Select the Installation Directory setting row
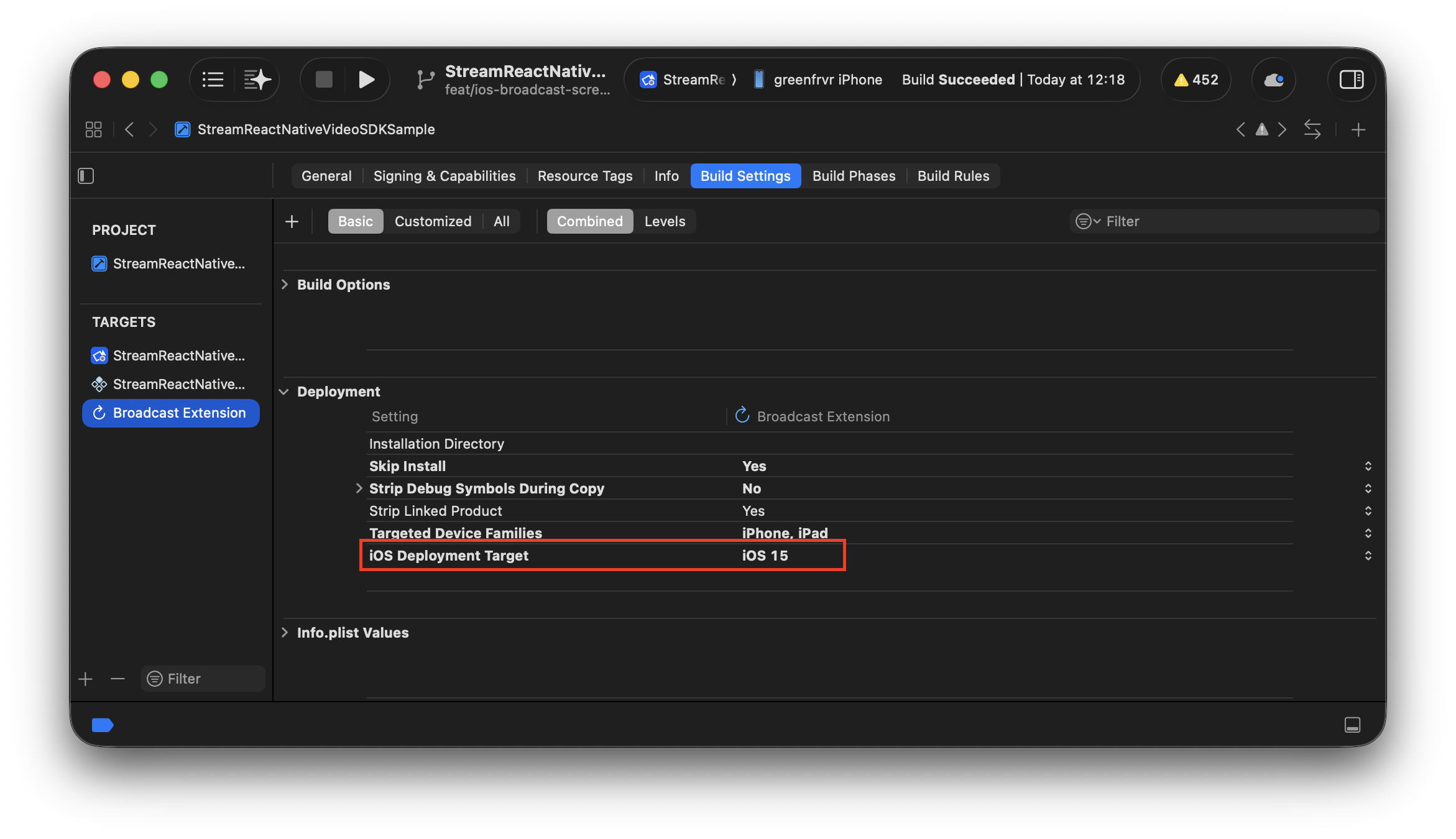This screenshot has width=1456, height=839. click(830, 444)
